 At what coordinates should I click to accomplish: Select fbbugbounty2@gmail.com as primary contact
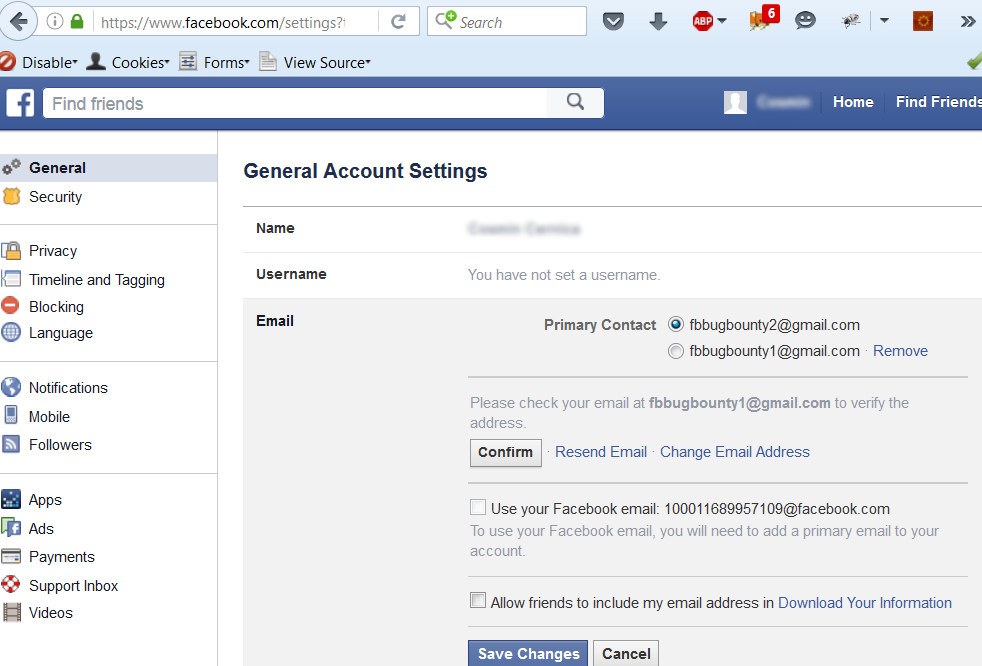tap(676, 325)
